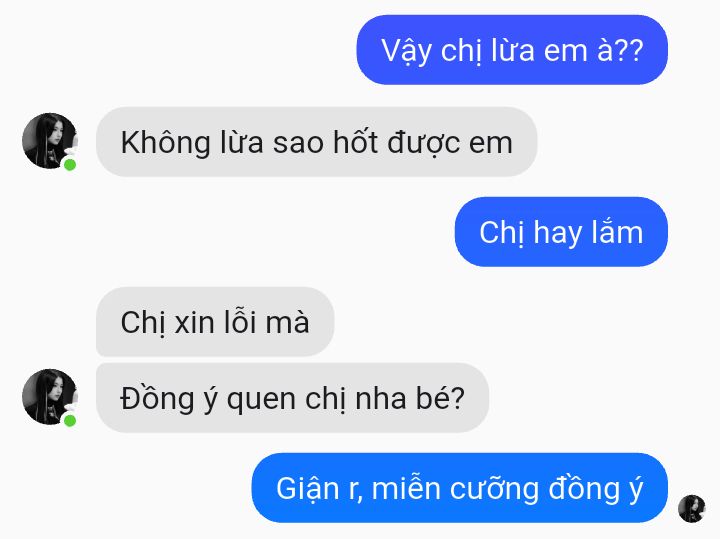Open the sender avatar beside "Không lừa sao hốt được em"
This screenshot has width=720, height=539.
tap(50, 141)
